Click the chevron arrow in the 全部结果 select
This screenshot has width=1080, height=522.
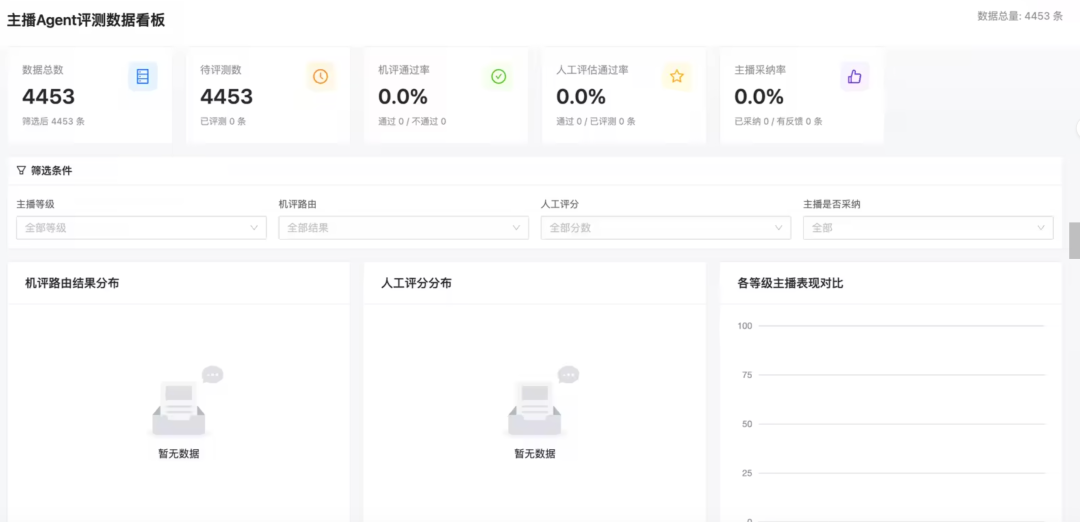point(517,228)
